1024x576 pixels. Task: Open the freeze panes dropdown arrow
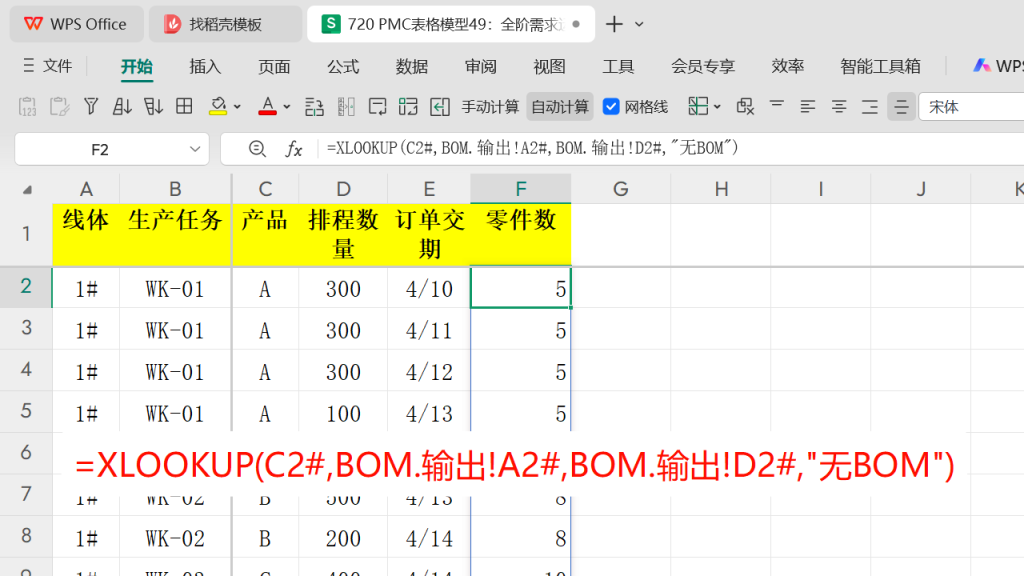[x=717, y=107]
